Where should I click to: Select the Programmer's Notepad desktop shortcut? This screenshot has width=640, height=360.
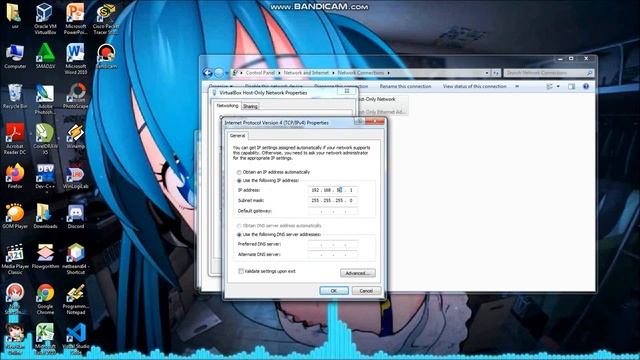(x=76, y=299)
